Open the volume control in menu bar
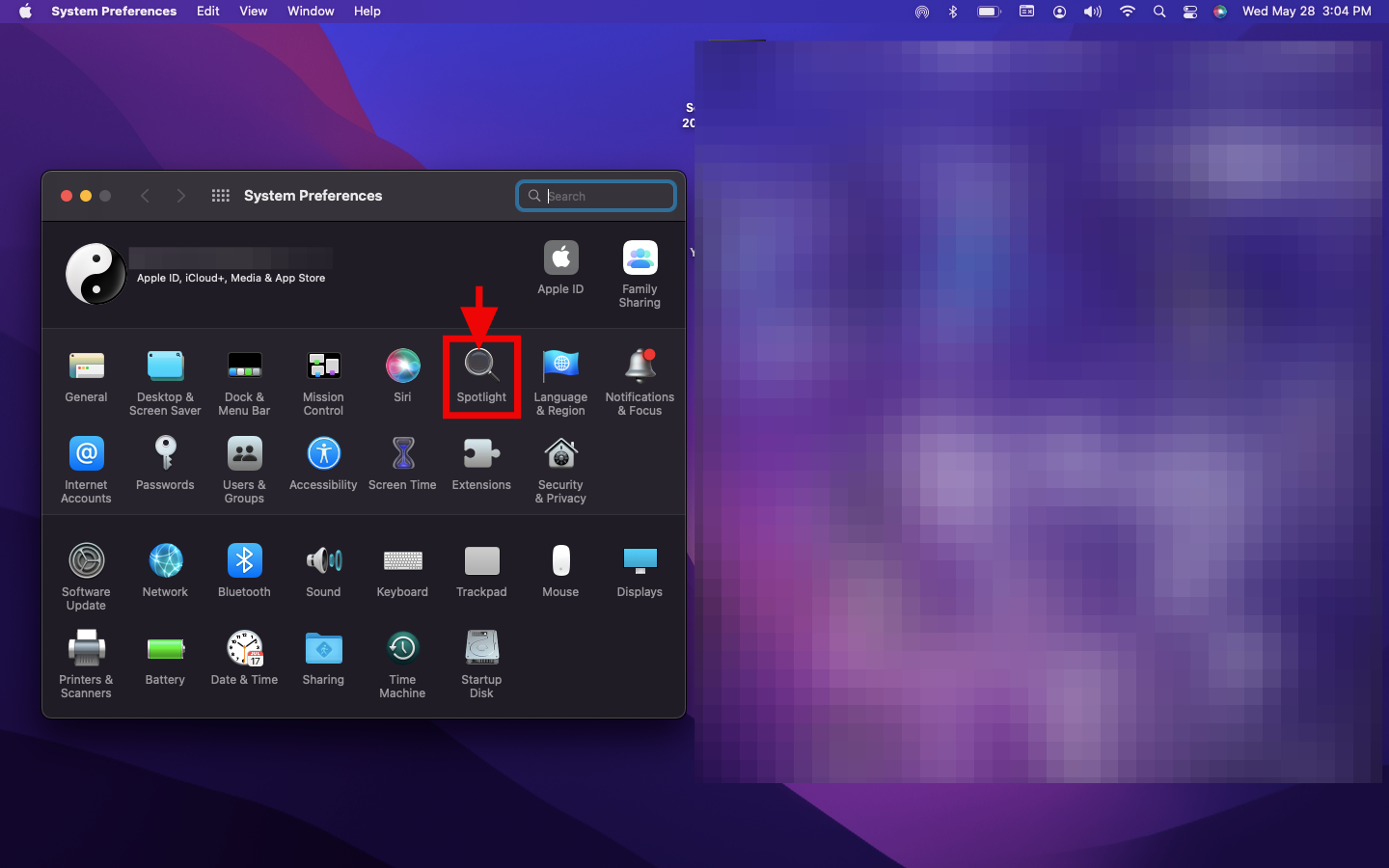The width and height of the screenshot is (1389, 868). (x=1092, y=12)
